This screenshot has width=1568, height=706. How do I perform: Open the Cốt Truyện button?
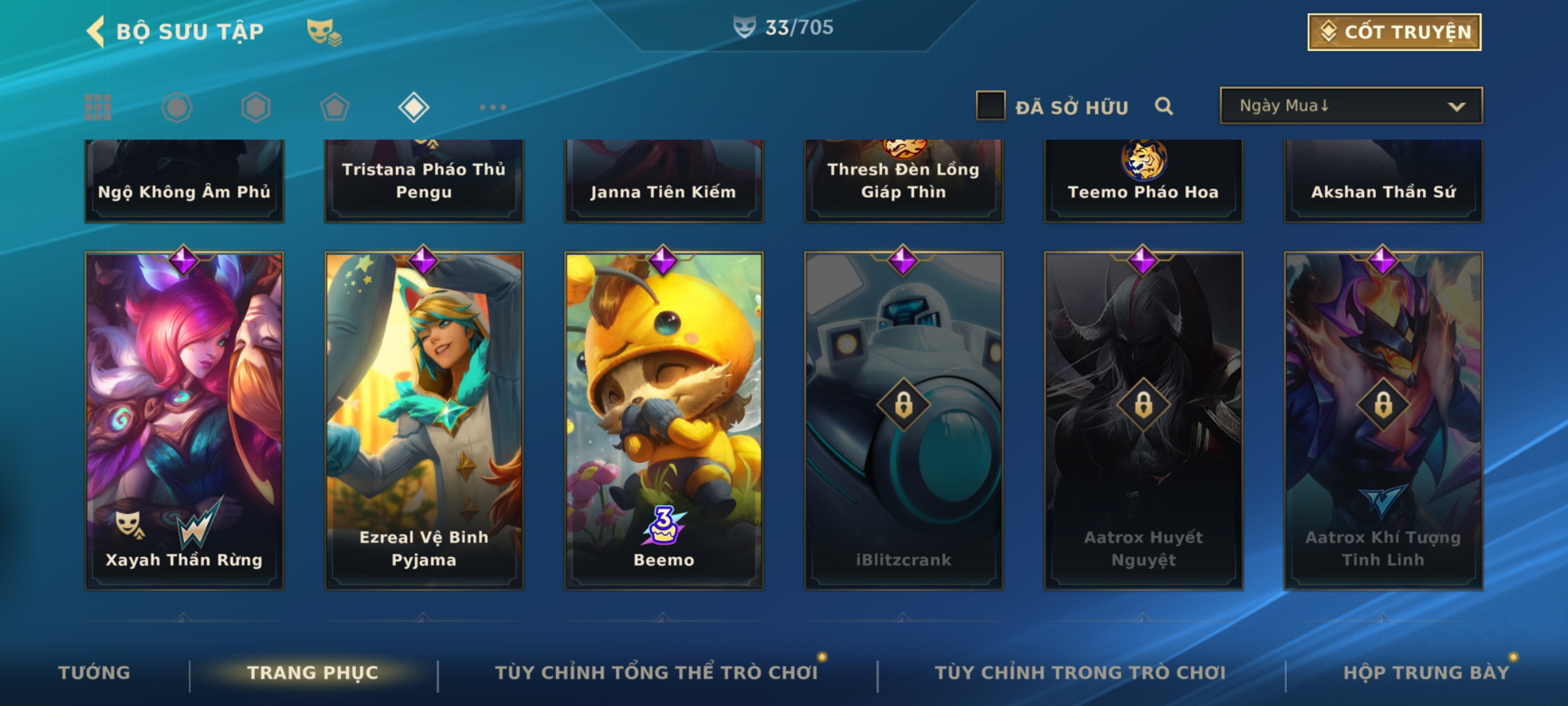coord(1394,31)
